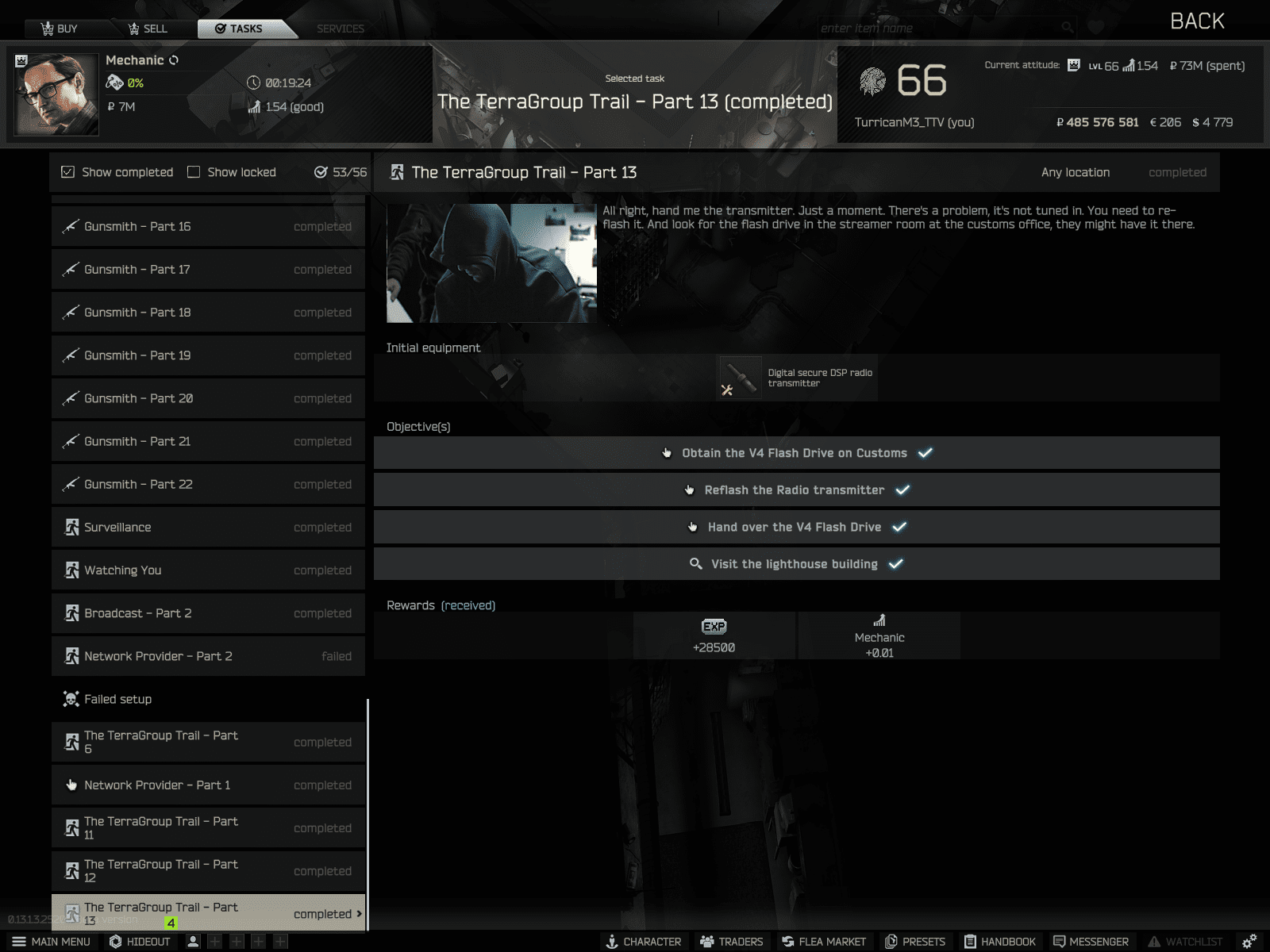Select Gunsmith - Part 21 task
Viewport: 1270px width, 952px height.
click(208, 441)
